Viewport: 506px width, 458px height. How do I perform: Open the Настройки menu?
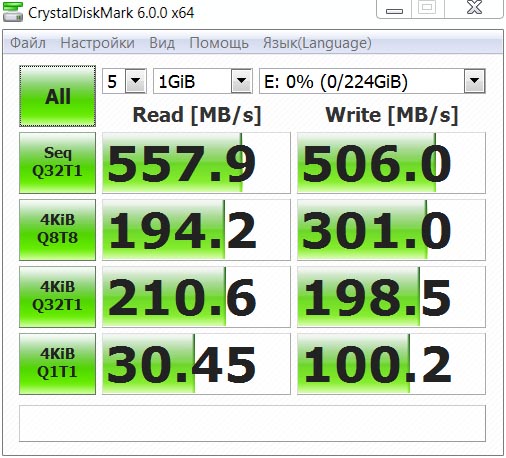(97, 43)
